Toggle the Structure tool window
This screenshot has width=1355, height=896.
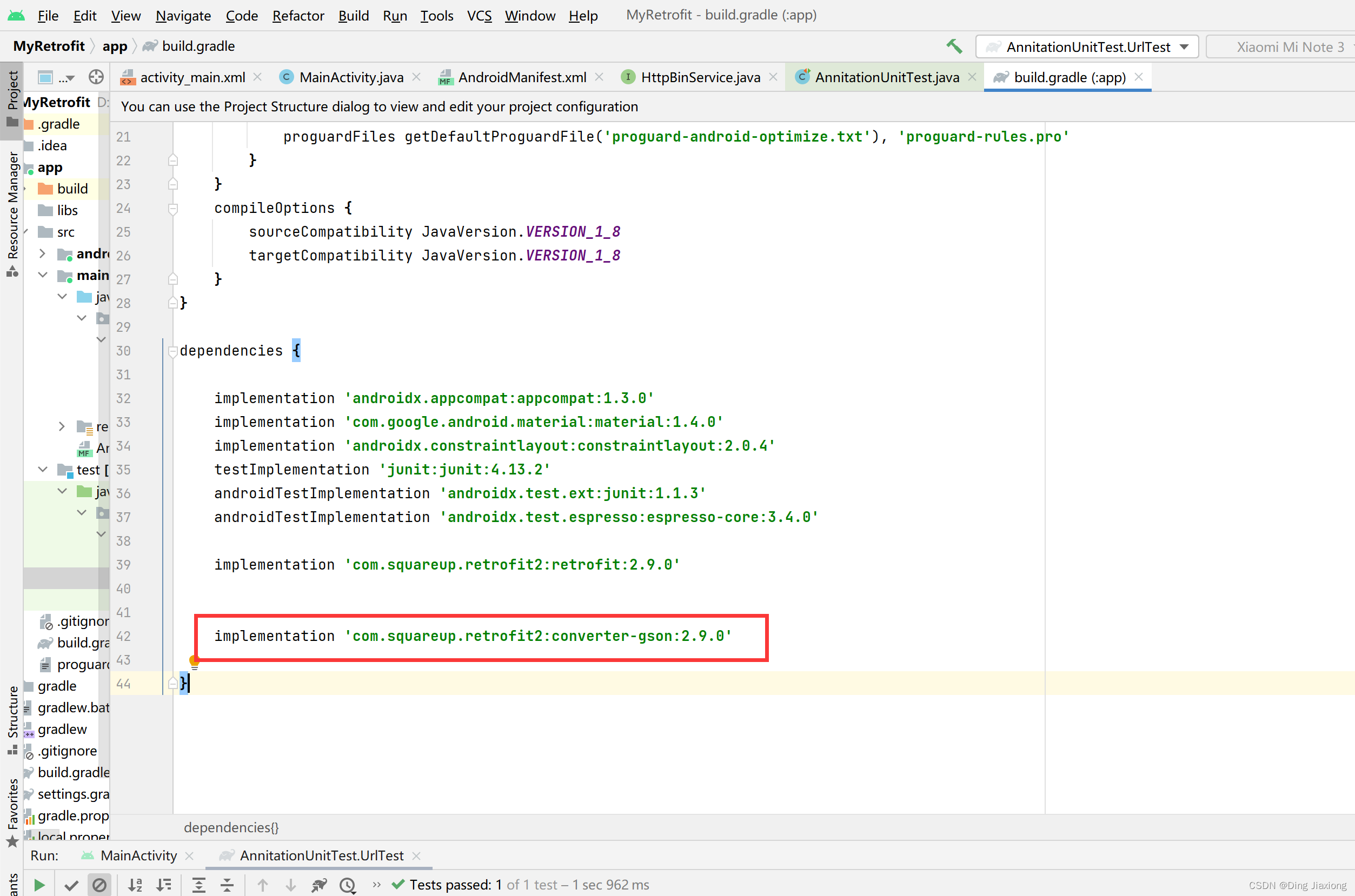[12, 719]
